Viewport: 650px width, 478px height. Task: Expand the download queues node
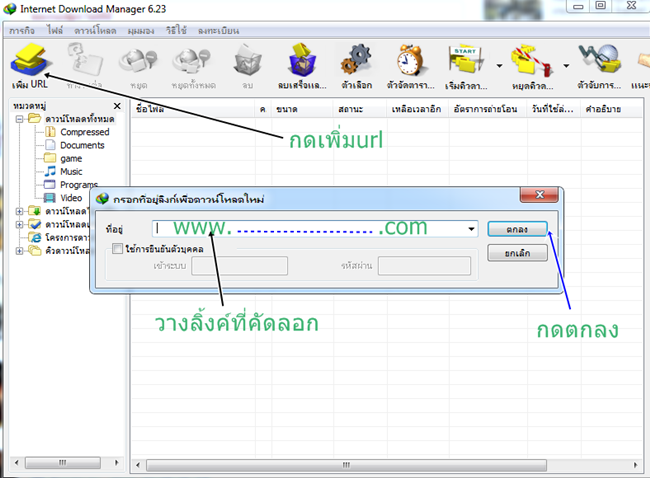coord(19,251)
